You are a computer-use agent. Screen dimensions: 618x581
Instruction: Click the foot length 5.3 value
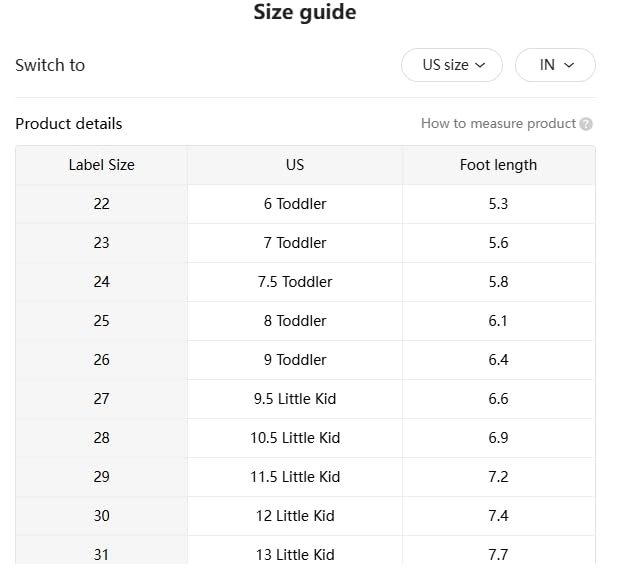(x=498, y=204)
